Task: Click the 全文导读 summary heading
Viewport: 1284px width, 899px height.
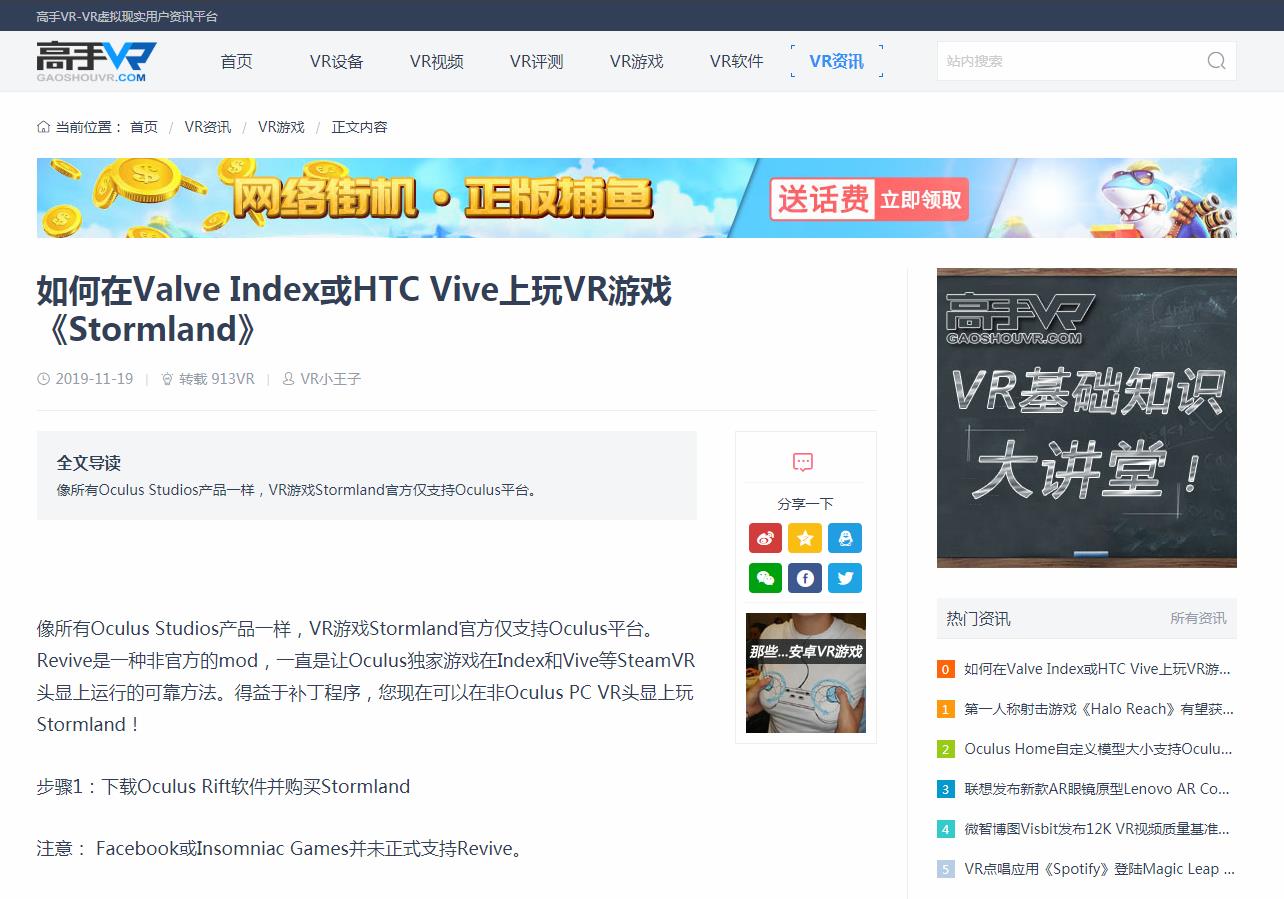Action: 89,463
